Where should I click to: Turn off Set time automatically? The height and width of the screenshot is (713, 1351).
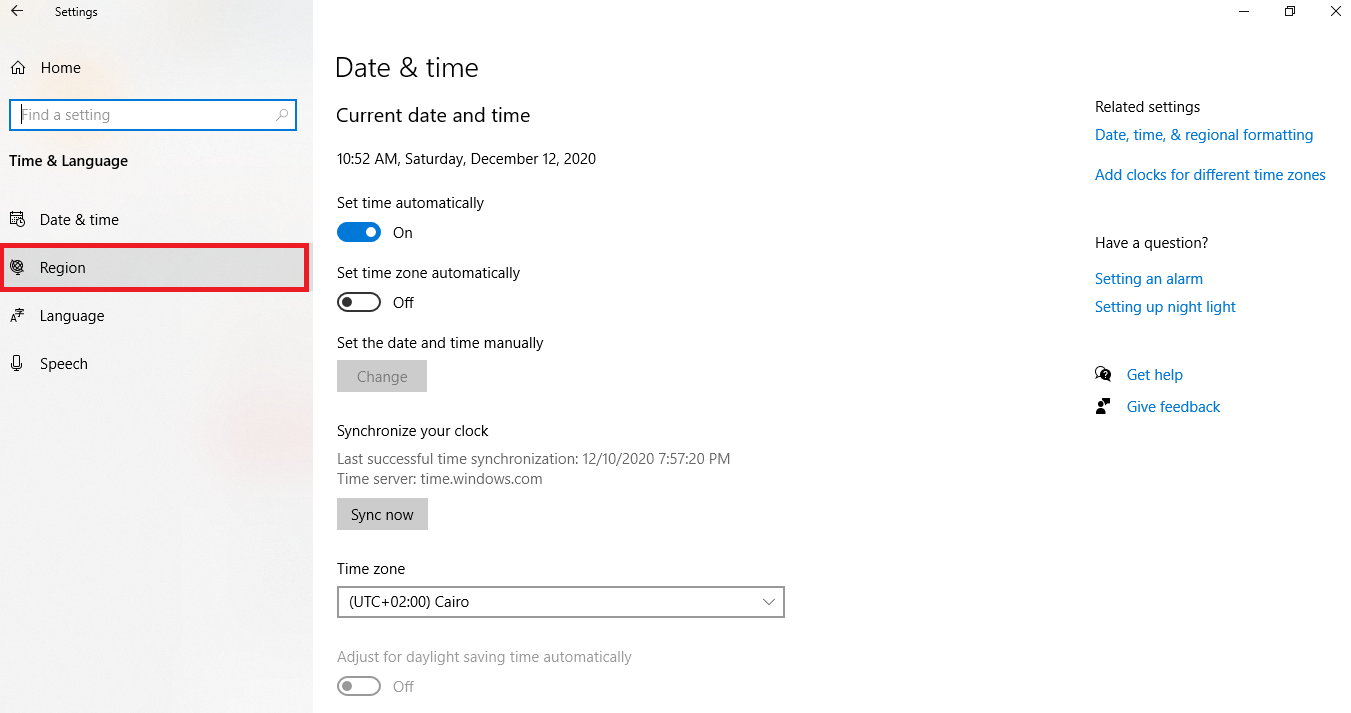(359, 233)
